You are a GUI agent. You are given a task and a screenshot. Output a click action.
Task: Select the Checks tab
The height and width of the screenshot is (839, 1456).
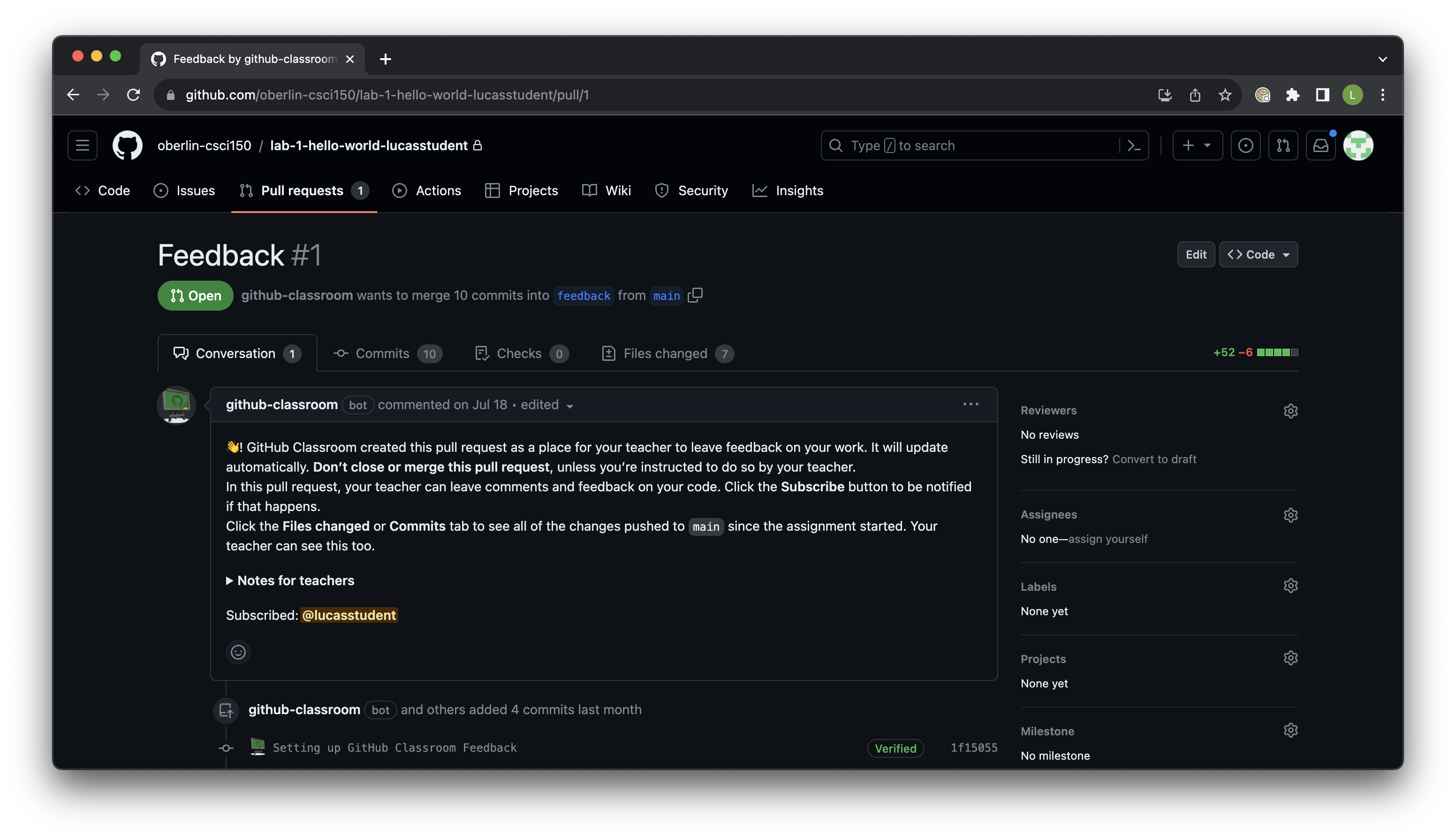click(522, 353)
